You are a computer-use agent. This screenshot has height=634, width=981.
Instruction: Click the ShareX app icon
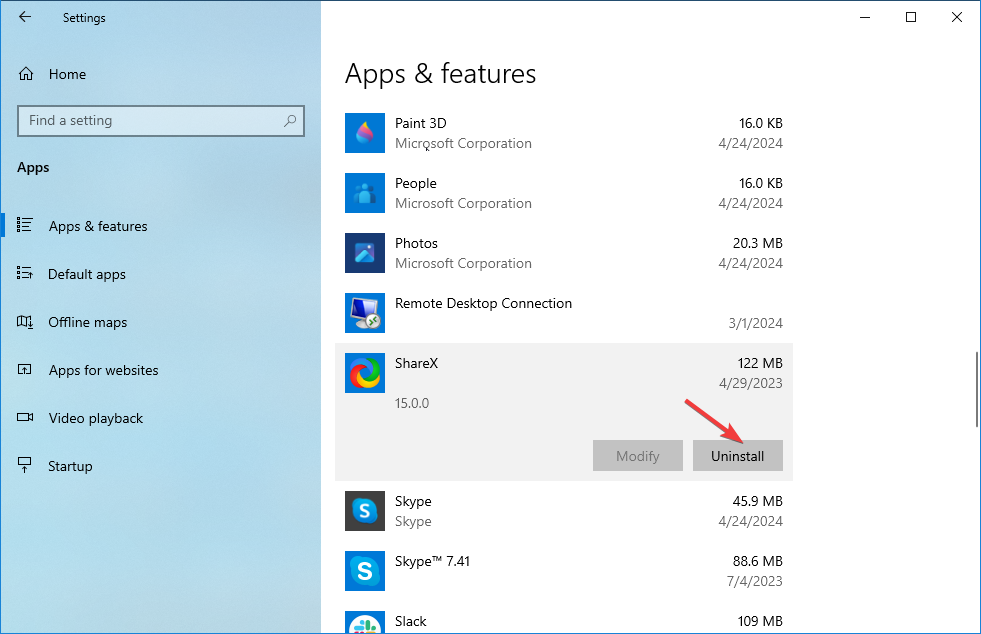coord(365,373)
